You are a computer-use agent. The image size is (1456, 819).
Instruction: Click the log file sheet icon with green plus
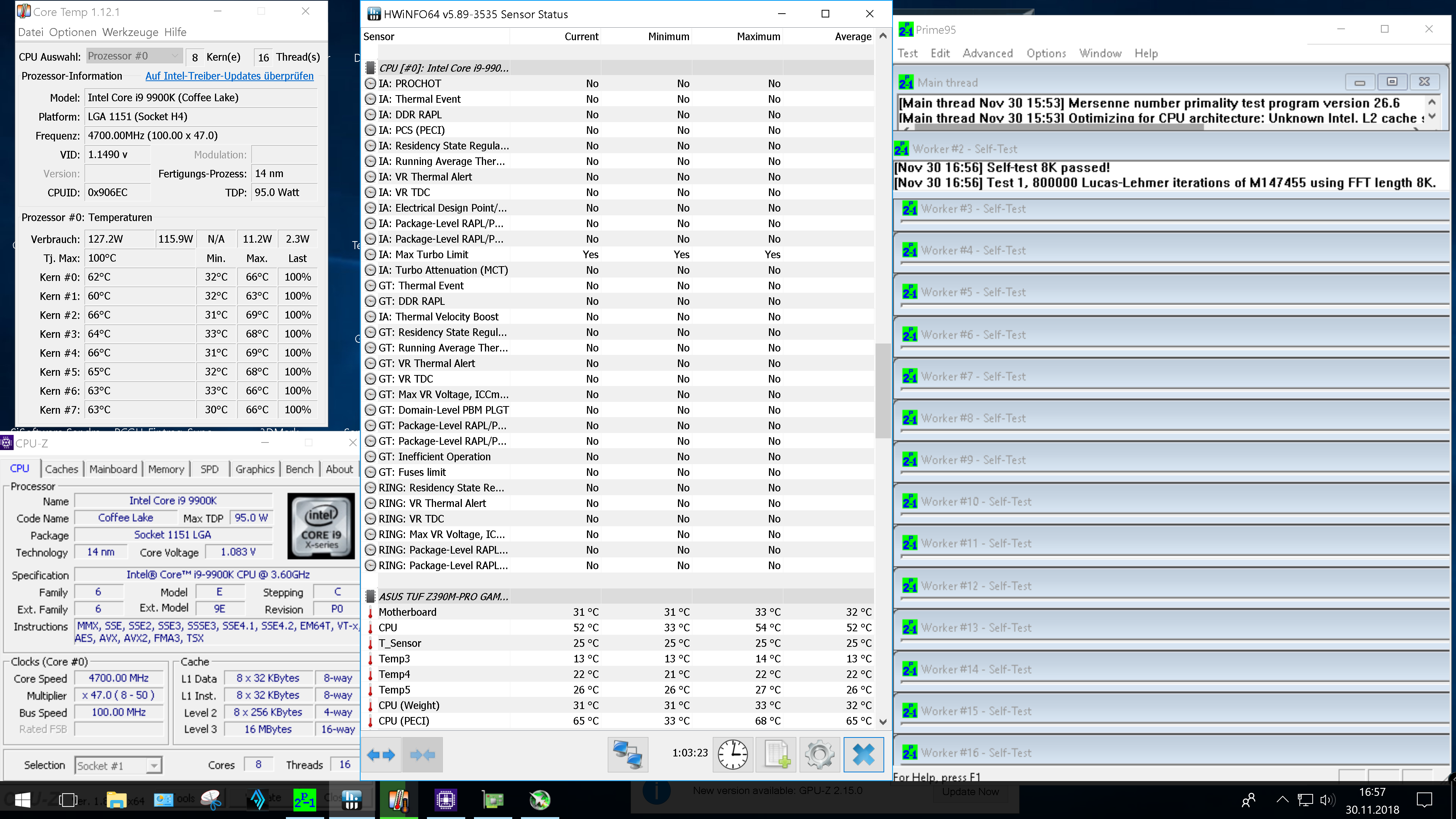click(777, 755)
